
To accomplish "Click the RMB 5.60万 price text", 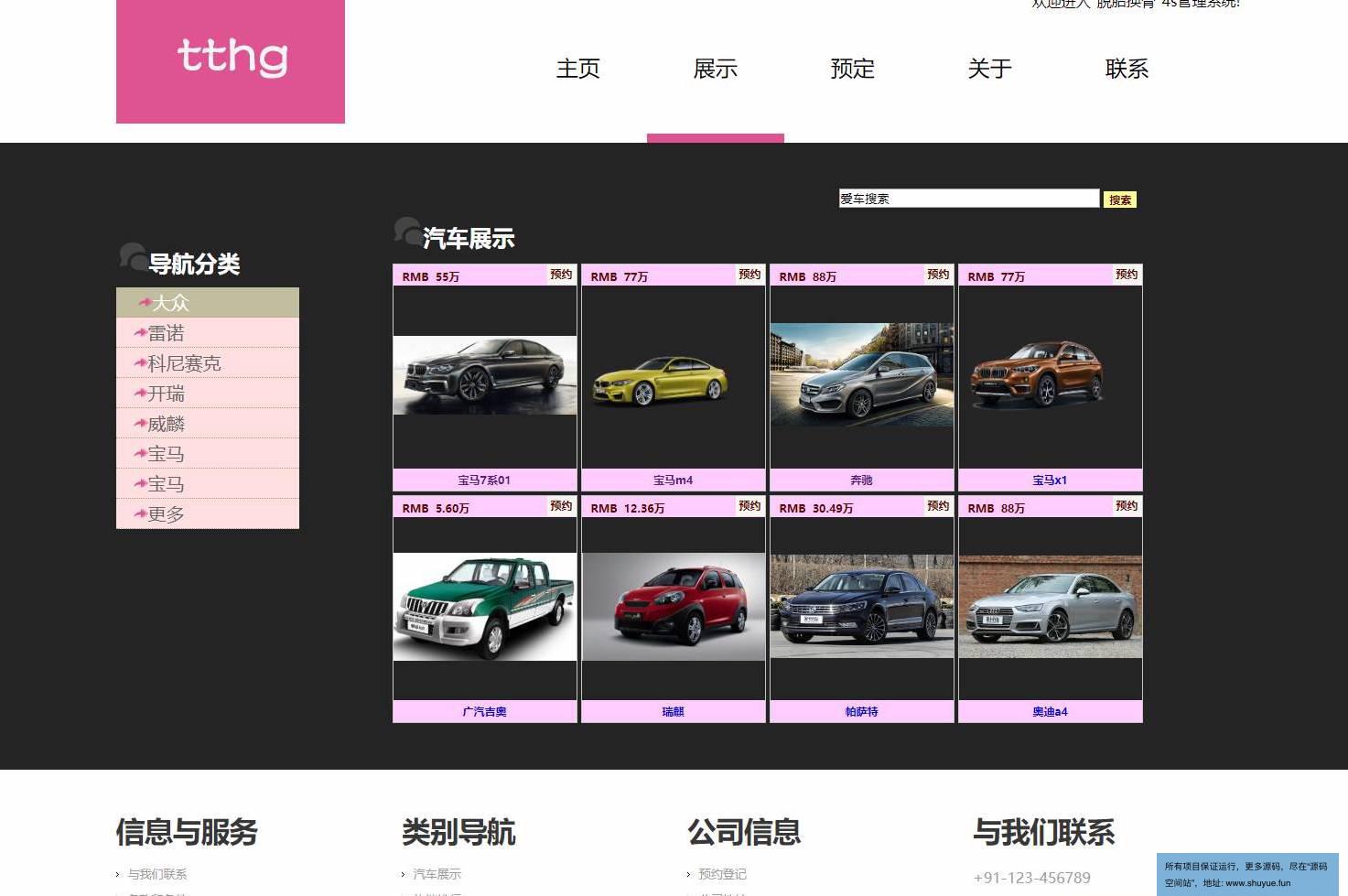I will pyautogui.click(x=436, y=508).
